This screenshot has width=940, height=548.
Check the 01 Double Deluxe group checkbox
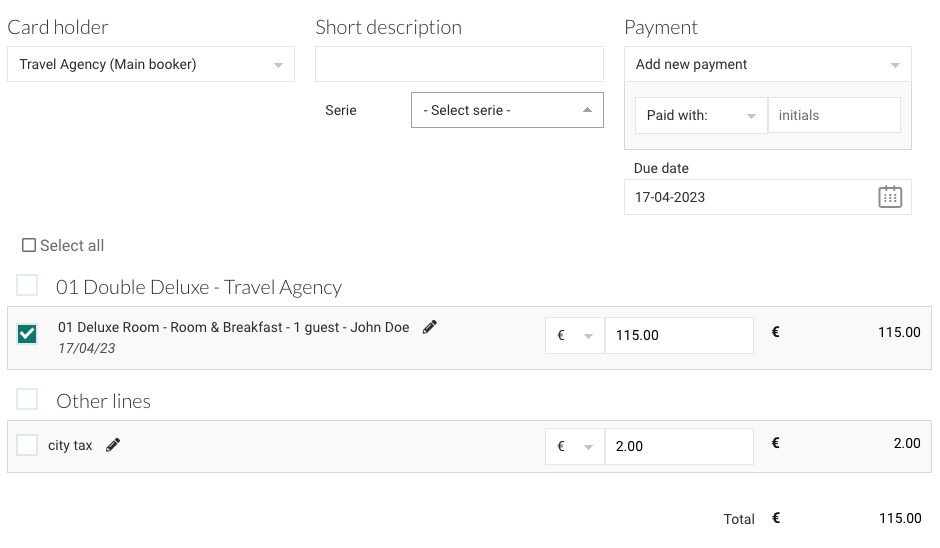coord(27,286)
